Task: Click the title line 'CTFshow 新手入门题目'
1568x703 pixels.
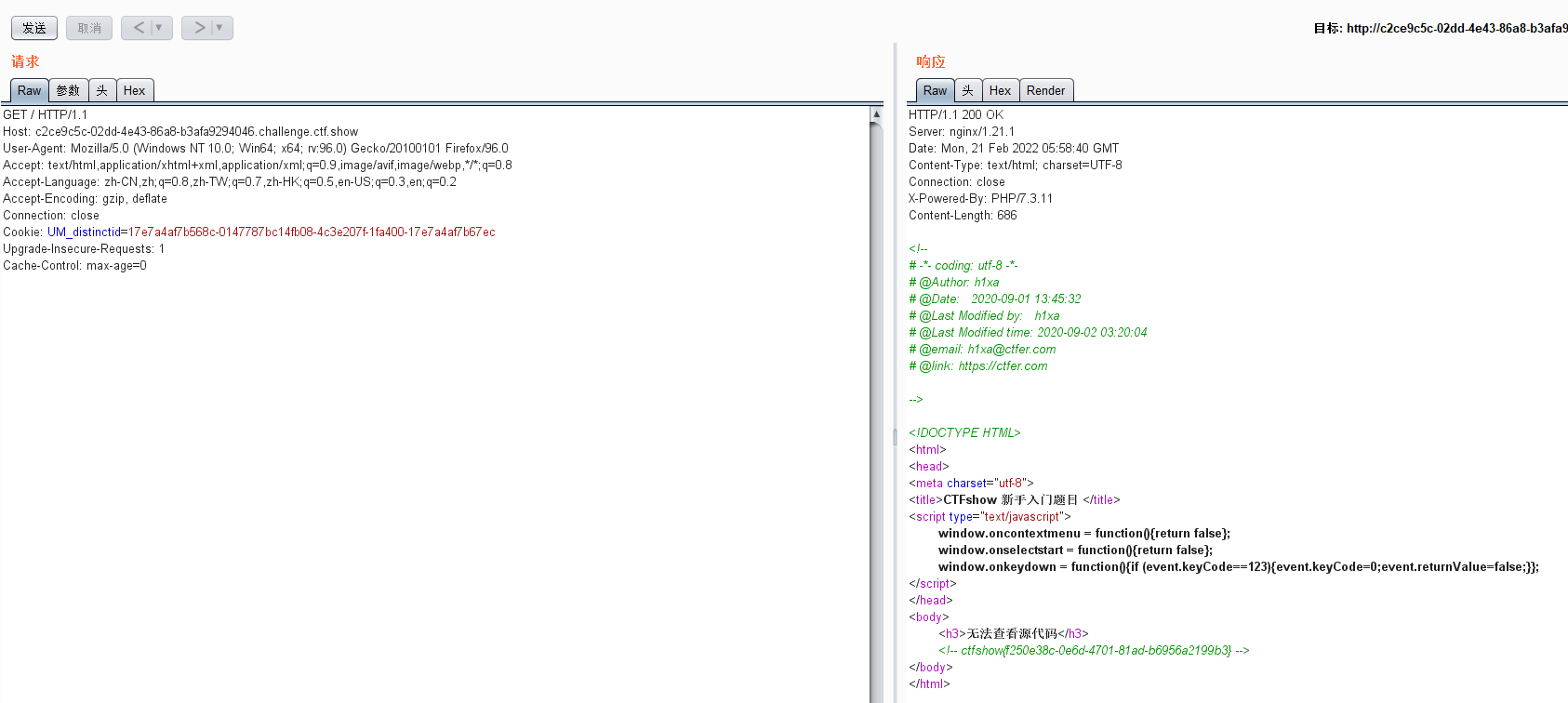Action: pyautogui.click(x=1015, y=499)
